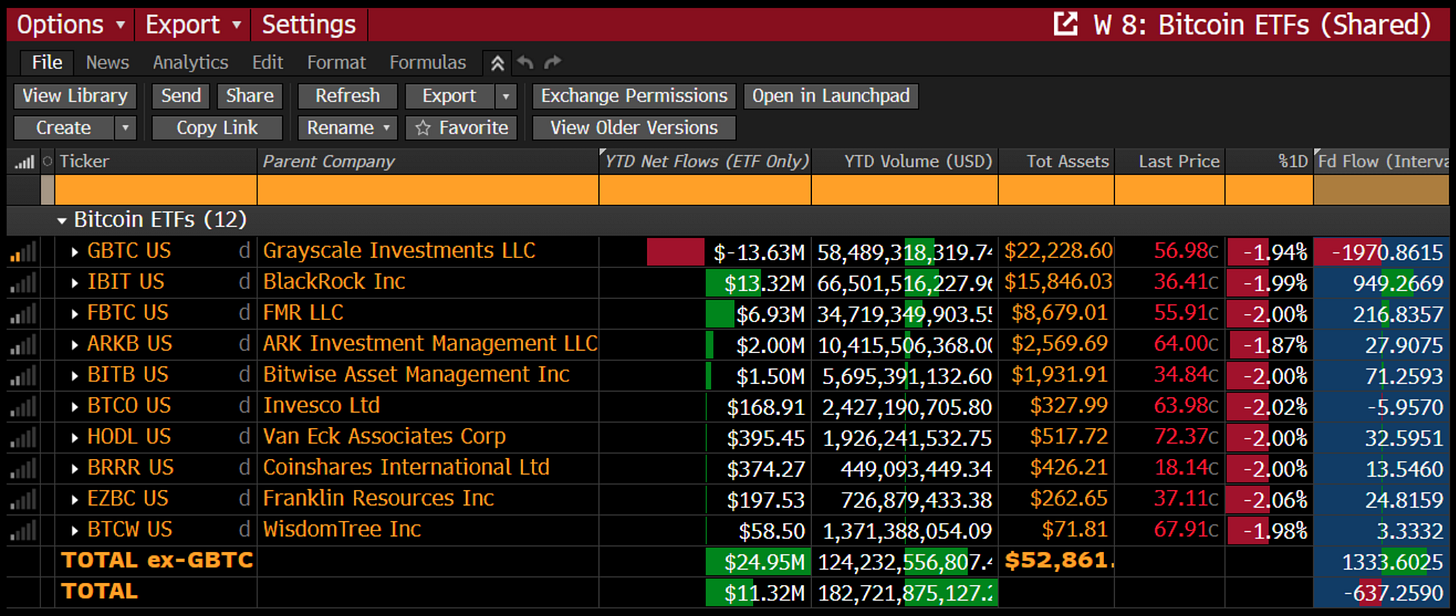Click the TOTAL ex-GBTC row label
Viewport: 1456px width, 616px height.
coord(157,560)
